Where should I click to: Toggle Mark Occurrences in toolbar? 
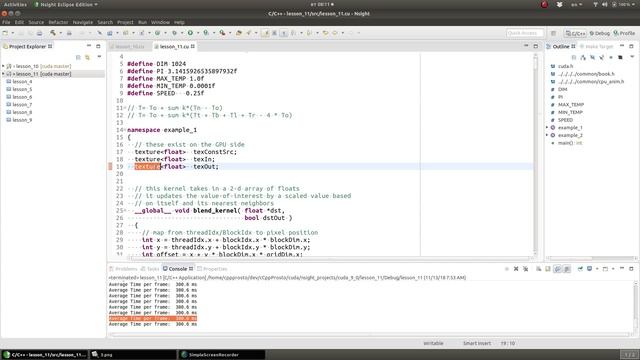point(266,33)
